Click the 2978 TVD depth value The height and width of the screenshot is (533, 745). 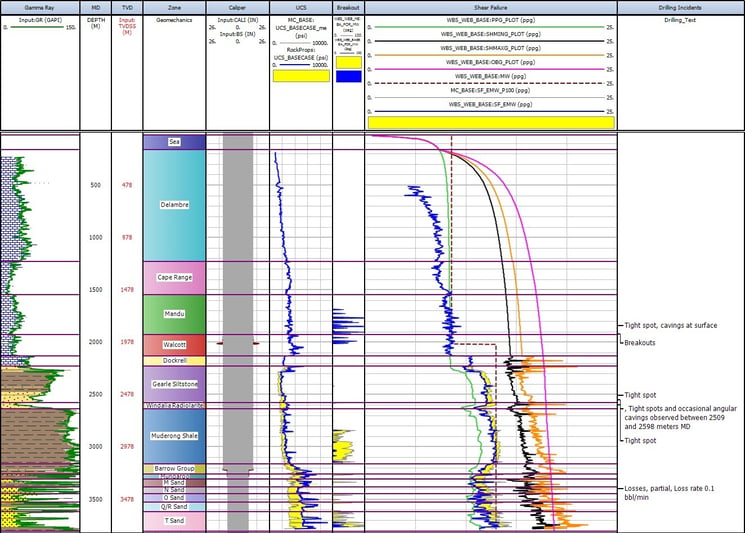(x=127, y=447)
